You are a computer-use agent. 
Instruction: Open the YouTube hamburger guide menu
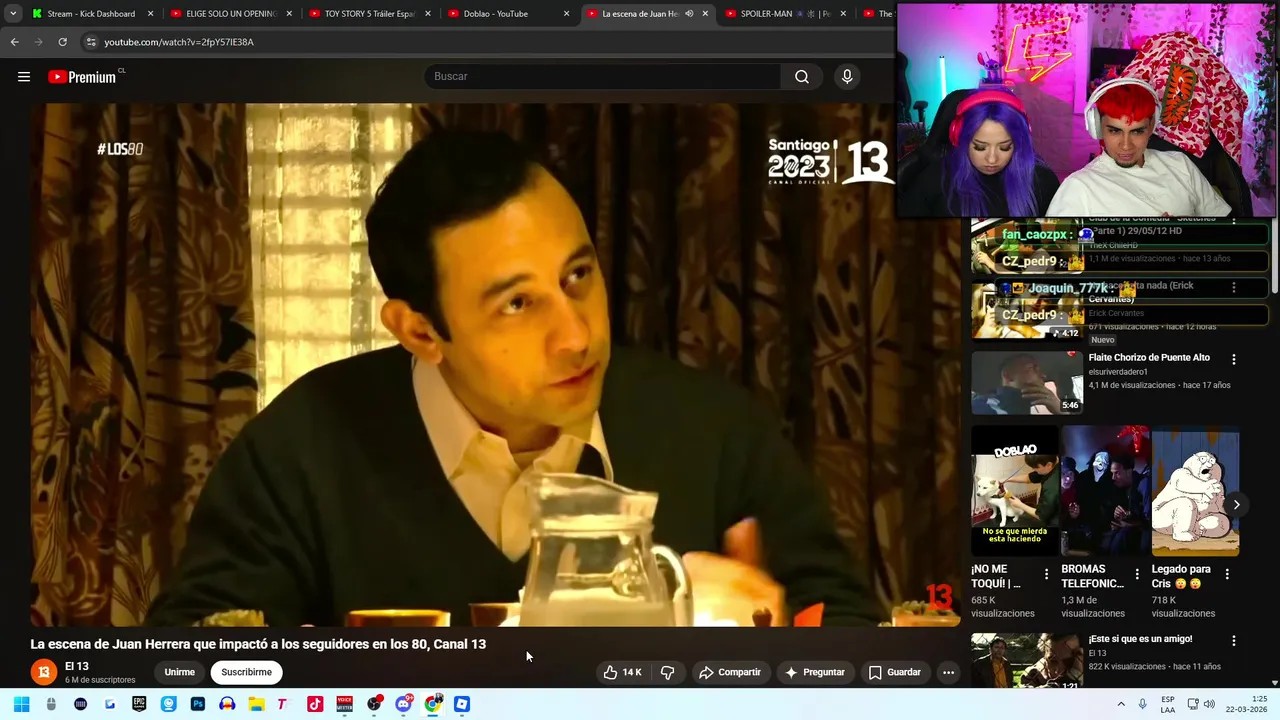pos(24,77)
